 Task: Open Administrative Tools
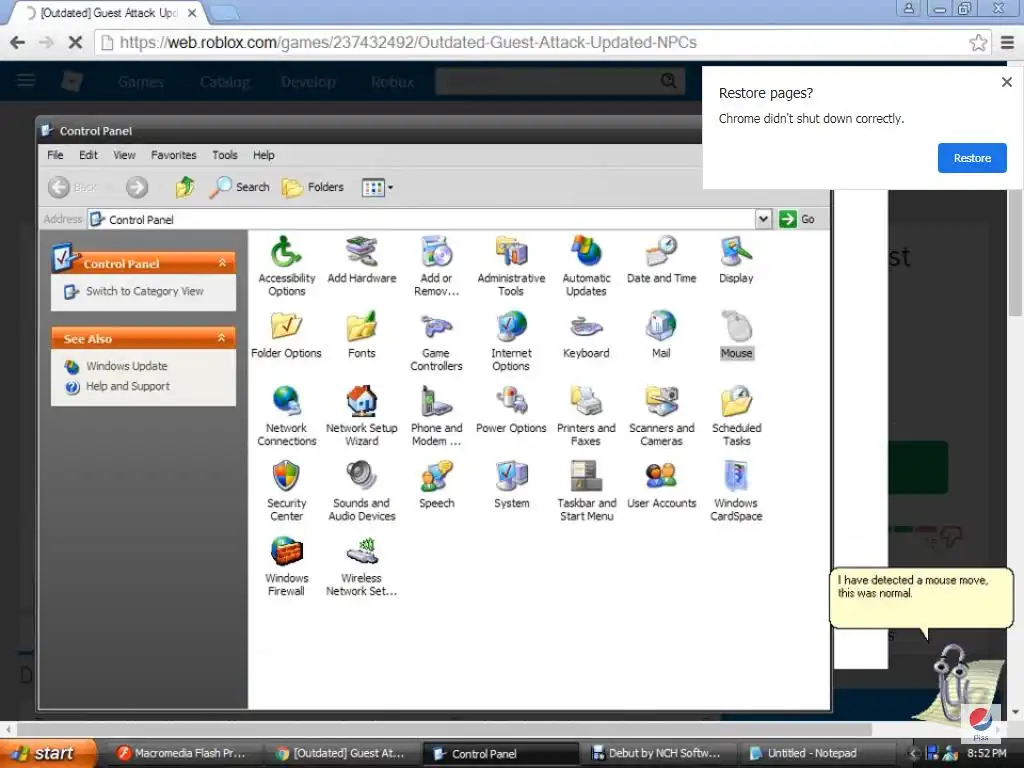[511, 266]
